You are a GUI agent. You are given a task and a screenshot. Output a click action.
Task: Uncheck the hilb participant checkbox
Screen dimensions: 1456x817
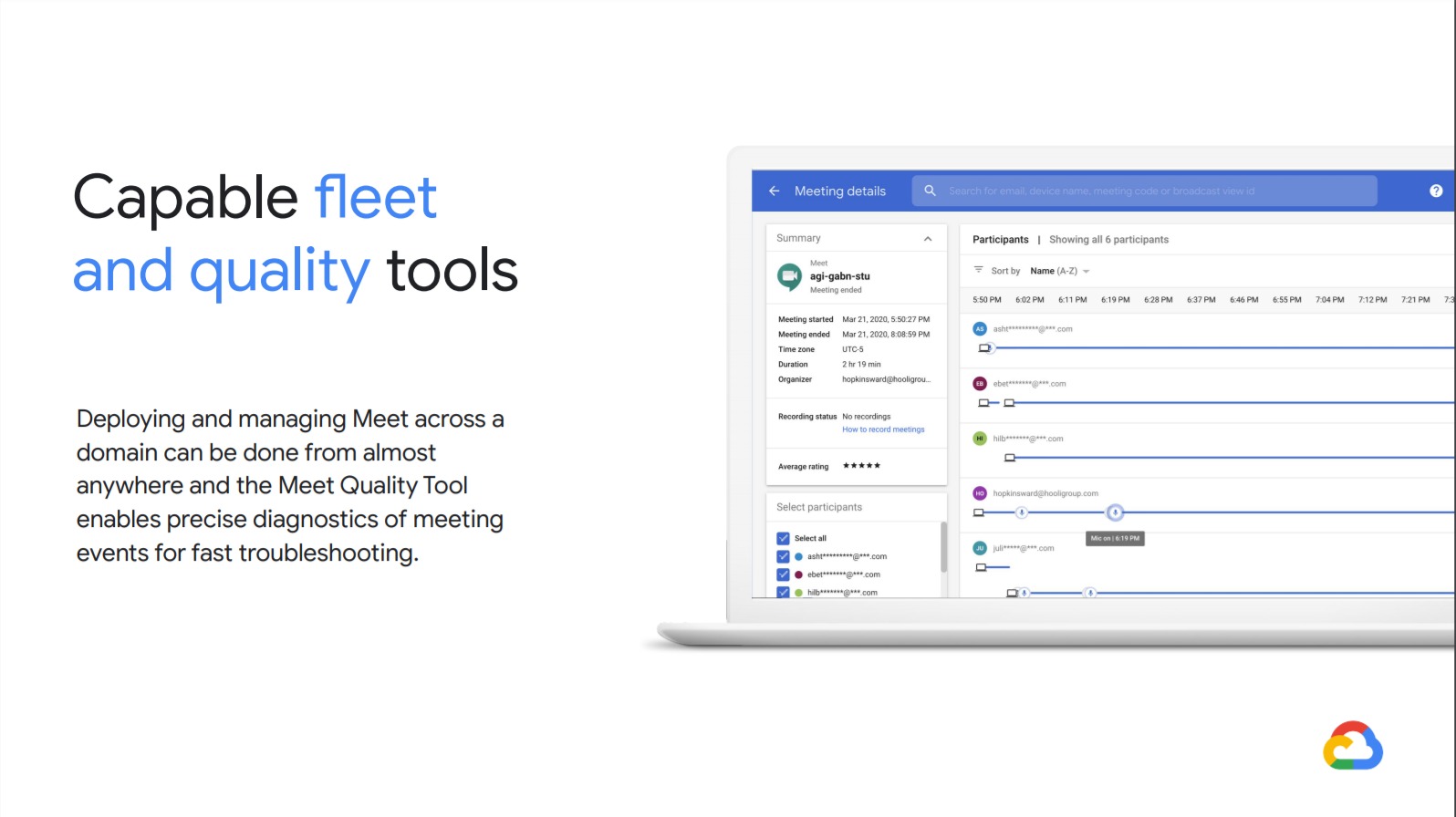[783, 592]
